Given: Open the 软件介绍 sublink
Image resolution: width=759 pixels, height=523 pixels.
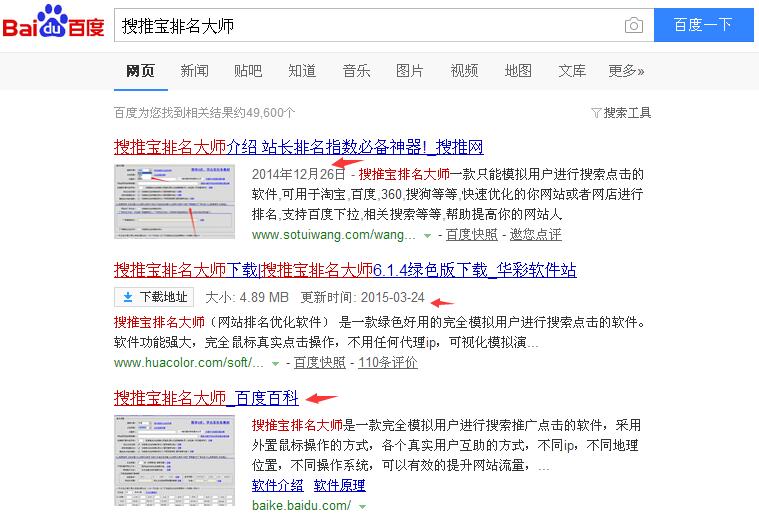Looking at the screenshot, I should (277, 485).
